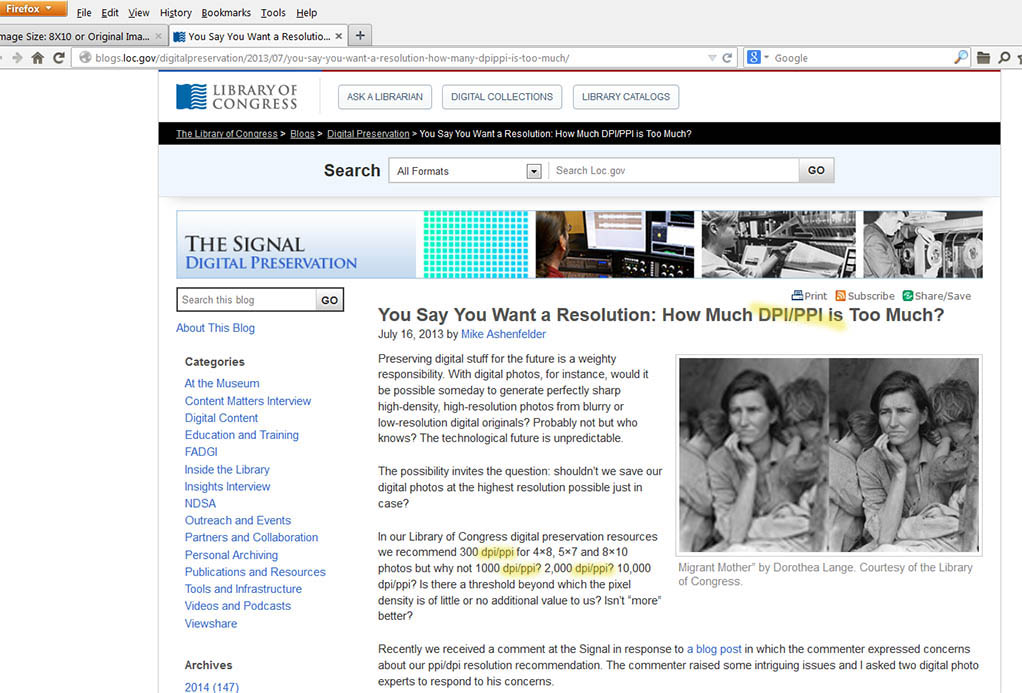Image resolution: width=1022 pixels, height=693 pixels.
Task: Click The Signal Digital Preservation banner
Action: (579, 244)
